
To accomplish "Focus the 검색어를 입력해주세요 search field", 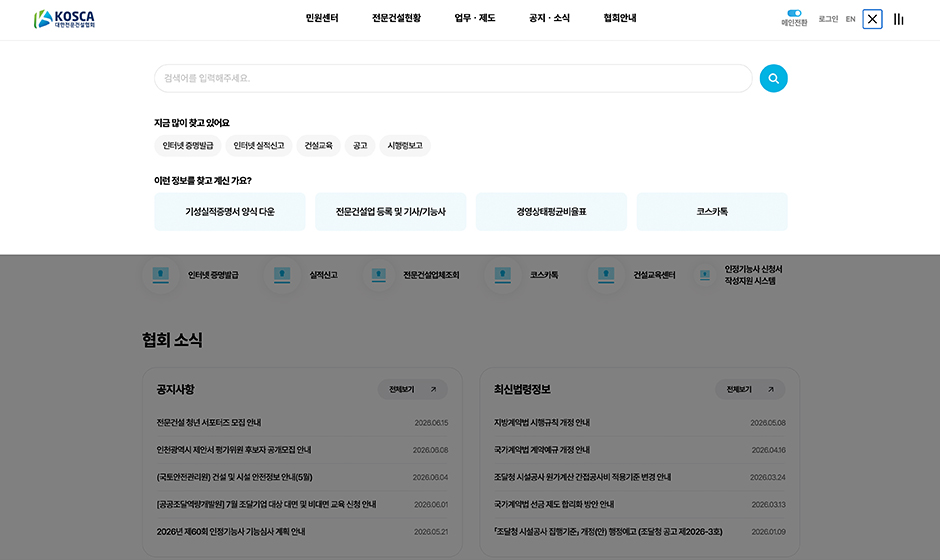I will coord(453,79).
